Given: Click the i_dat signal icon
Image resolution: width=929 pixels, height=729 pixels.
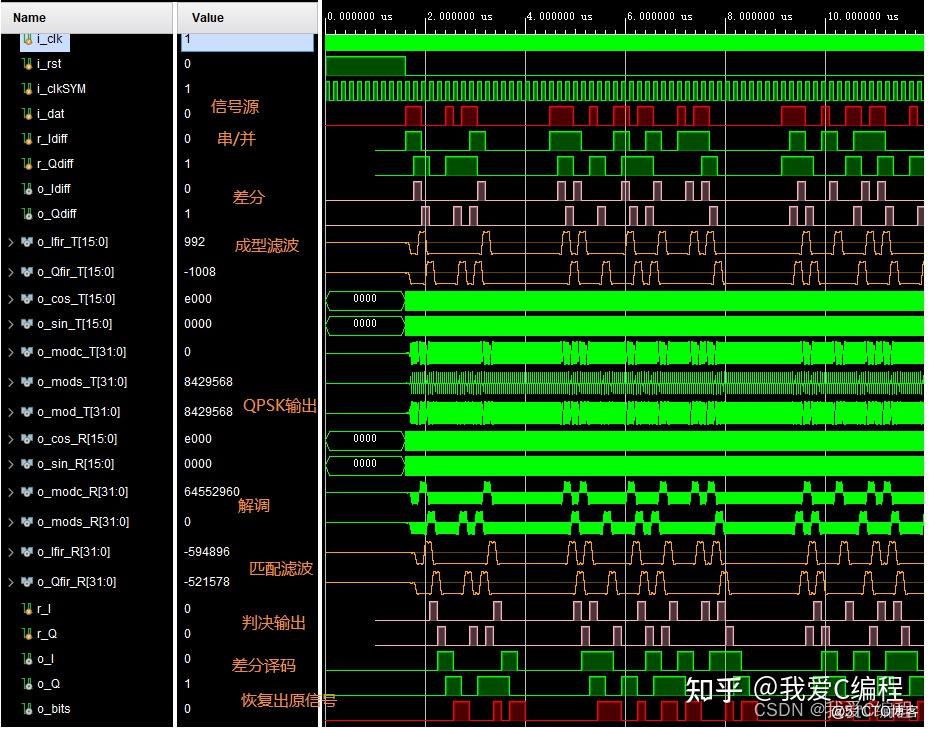Looking at the screenshot, I should [27, 114].
